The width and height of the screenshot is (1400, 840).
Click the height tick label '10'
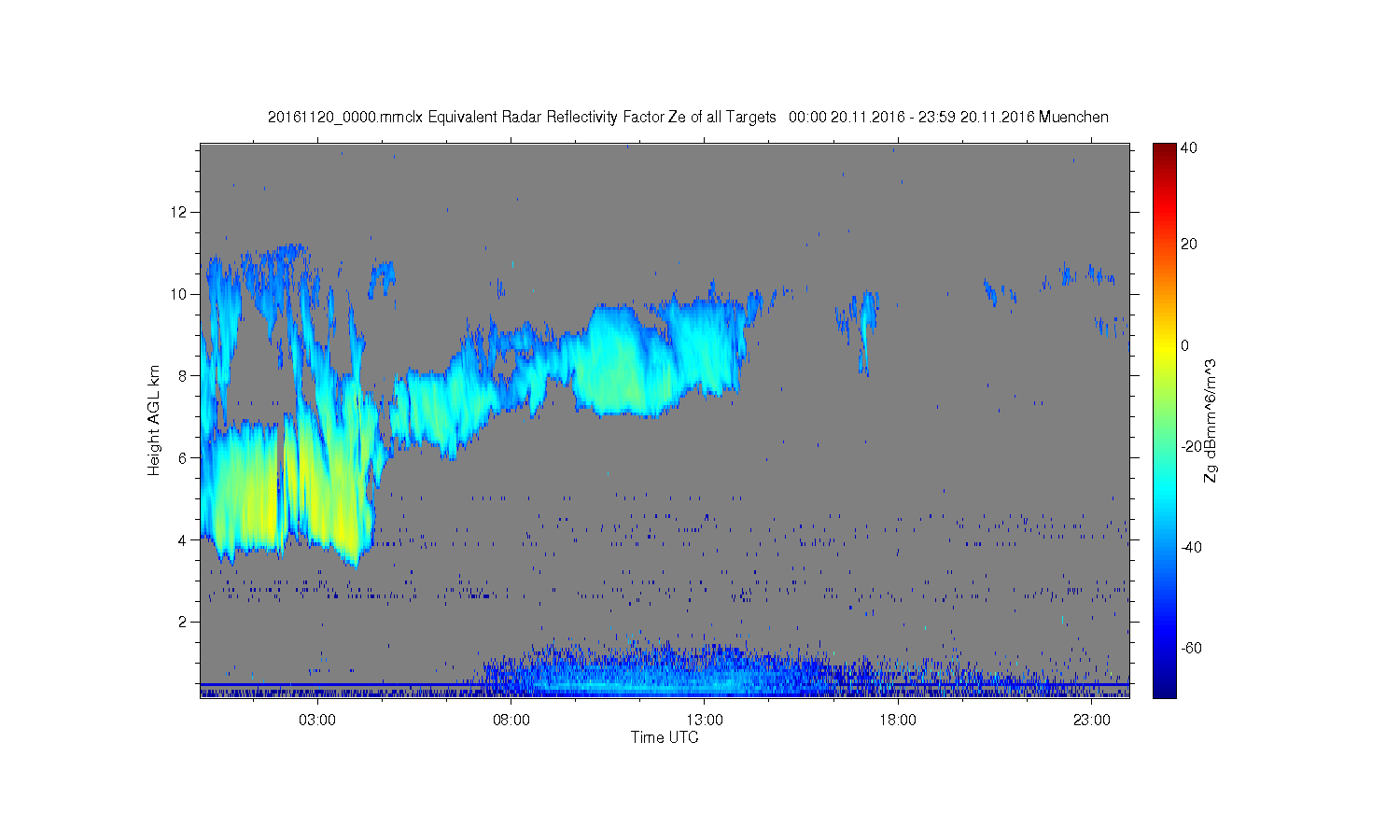click(179, 294)
